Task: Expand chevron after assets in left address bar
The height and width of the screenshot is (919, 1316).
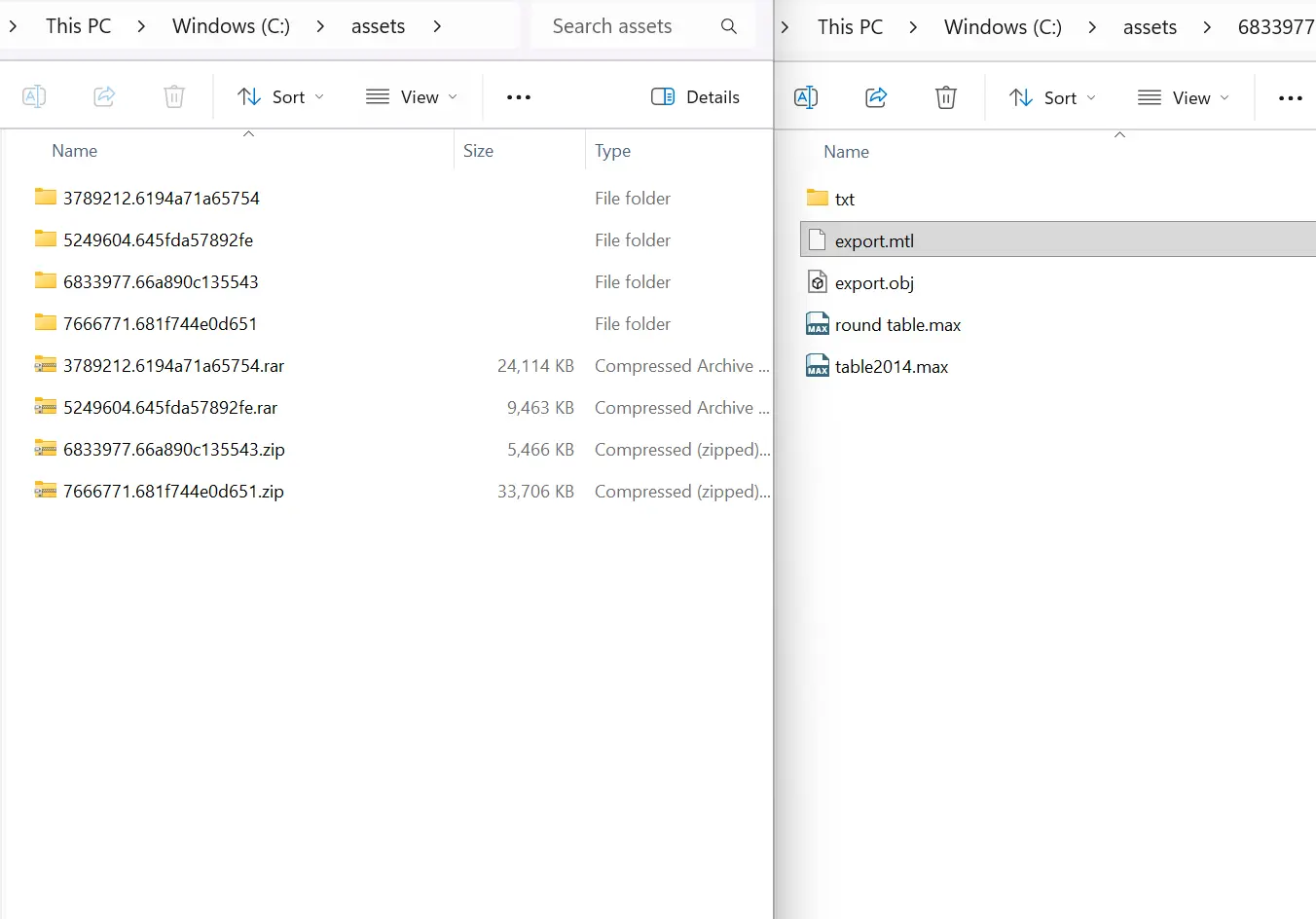Action: click(x=437, y=26)
